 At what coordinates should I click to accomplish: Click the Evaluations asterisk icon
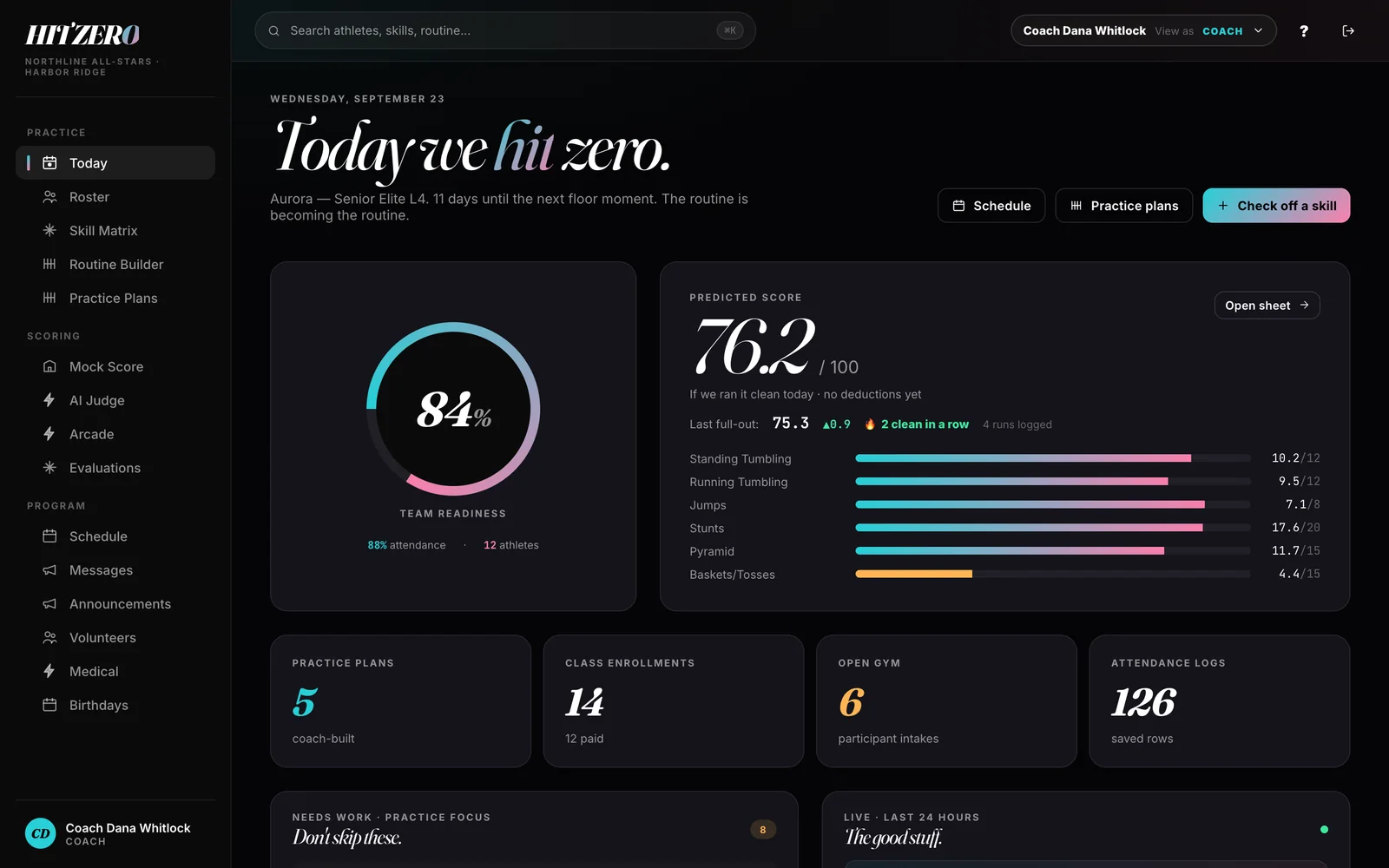tap(49, 468)
